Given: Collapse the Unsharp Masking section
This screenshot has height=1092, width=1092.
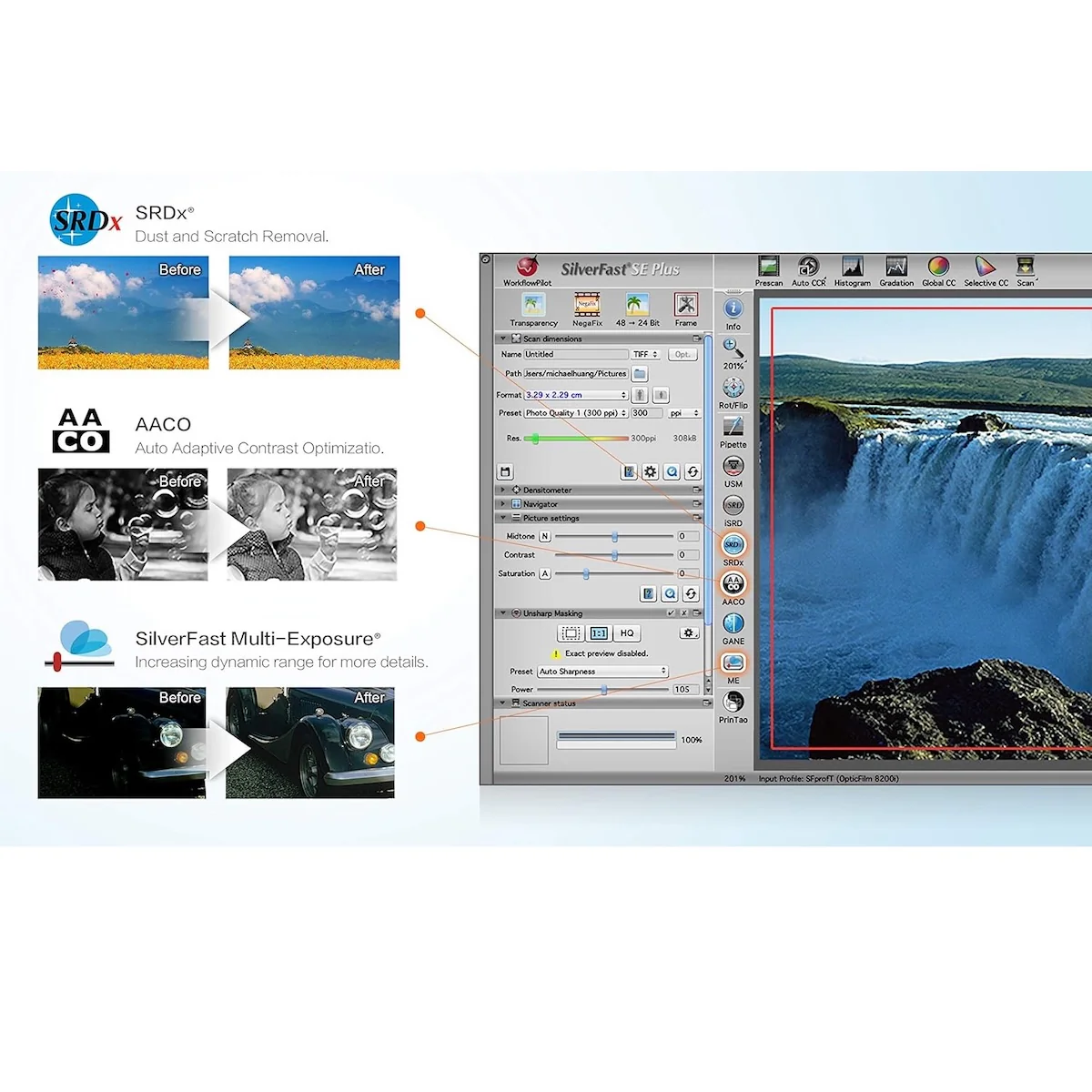Looking at the screenshot, I should point(502,613).
